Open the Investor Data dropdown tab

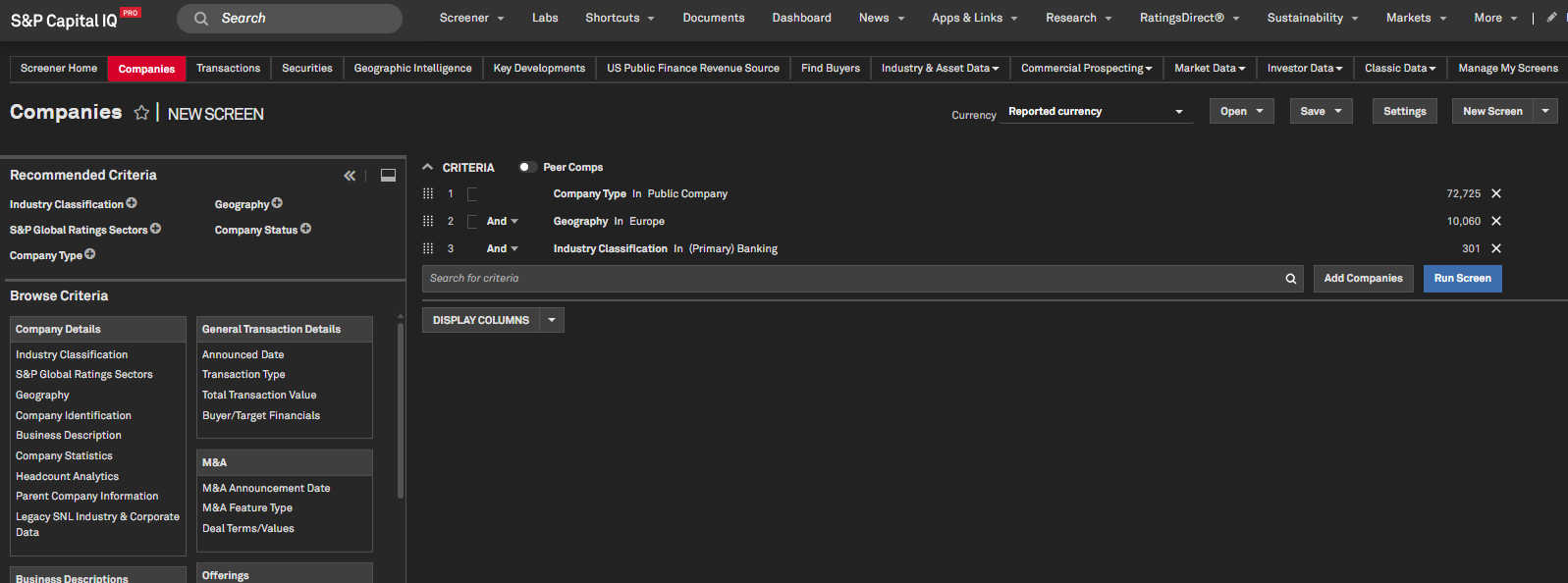click(x=1305, y=68)
